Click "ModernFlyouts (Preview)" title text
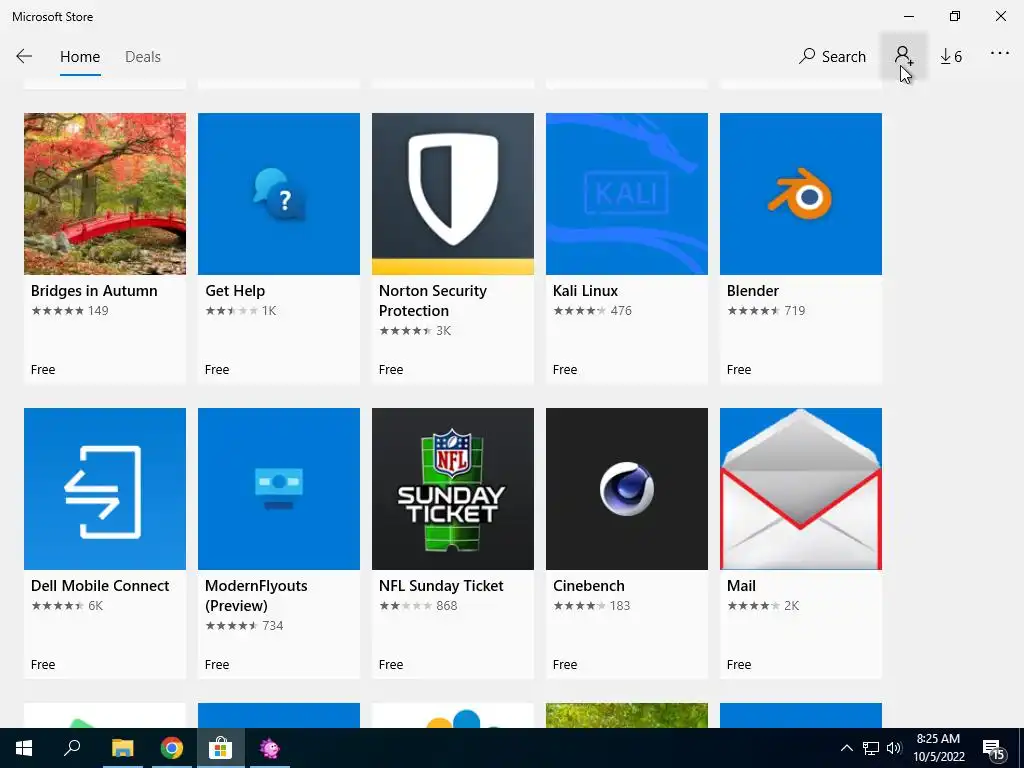 256,596
